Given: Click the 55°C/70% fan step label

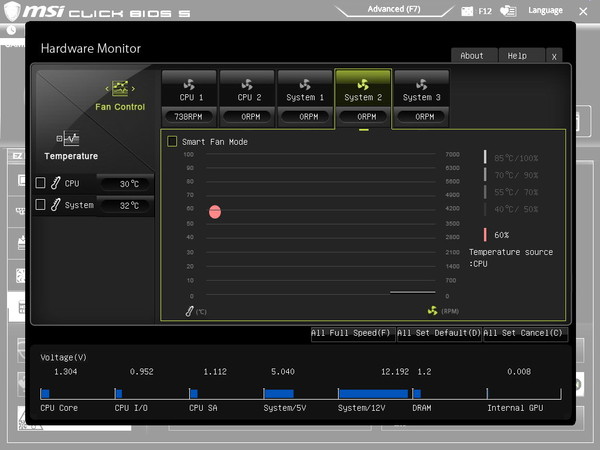Looking at the screenshot, I should [x=516, y=192].
